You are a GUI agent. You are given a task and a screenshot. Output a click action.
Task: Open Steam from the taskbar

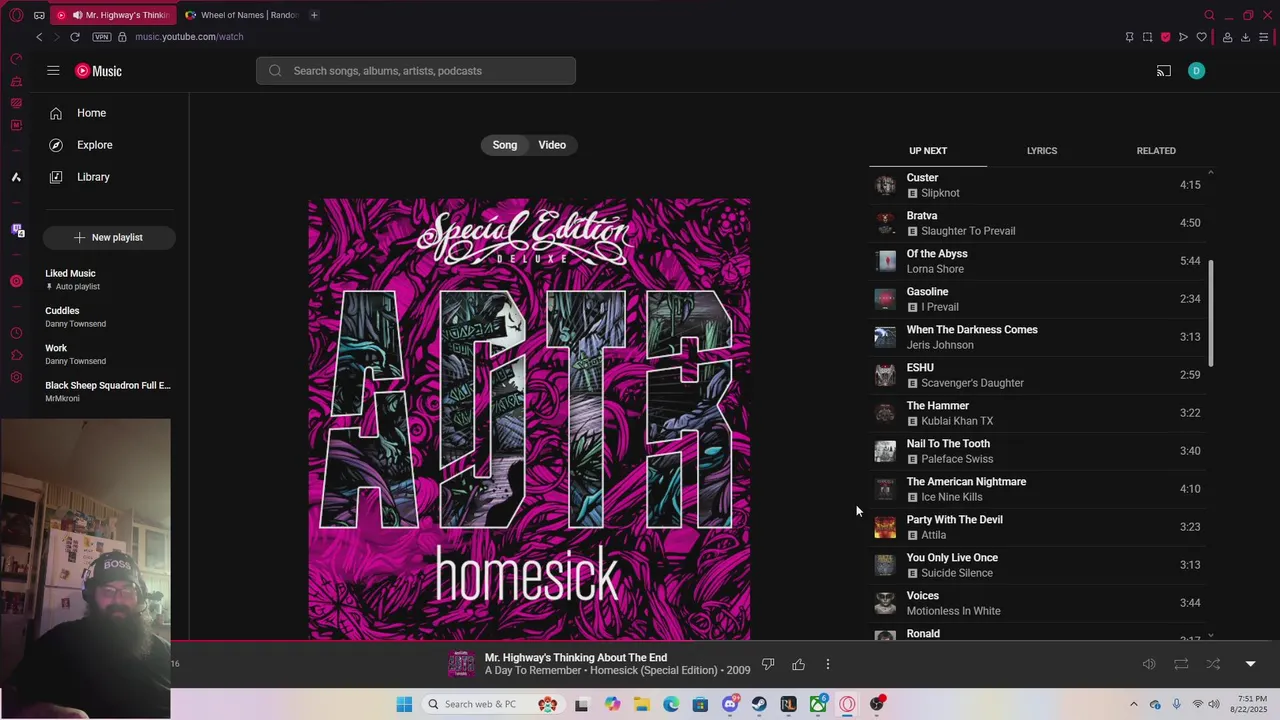tap(759, 704)
